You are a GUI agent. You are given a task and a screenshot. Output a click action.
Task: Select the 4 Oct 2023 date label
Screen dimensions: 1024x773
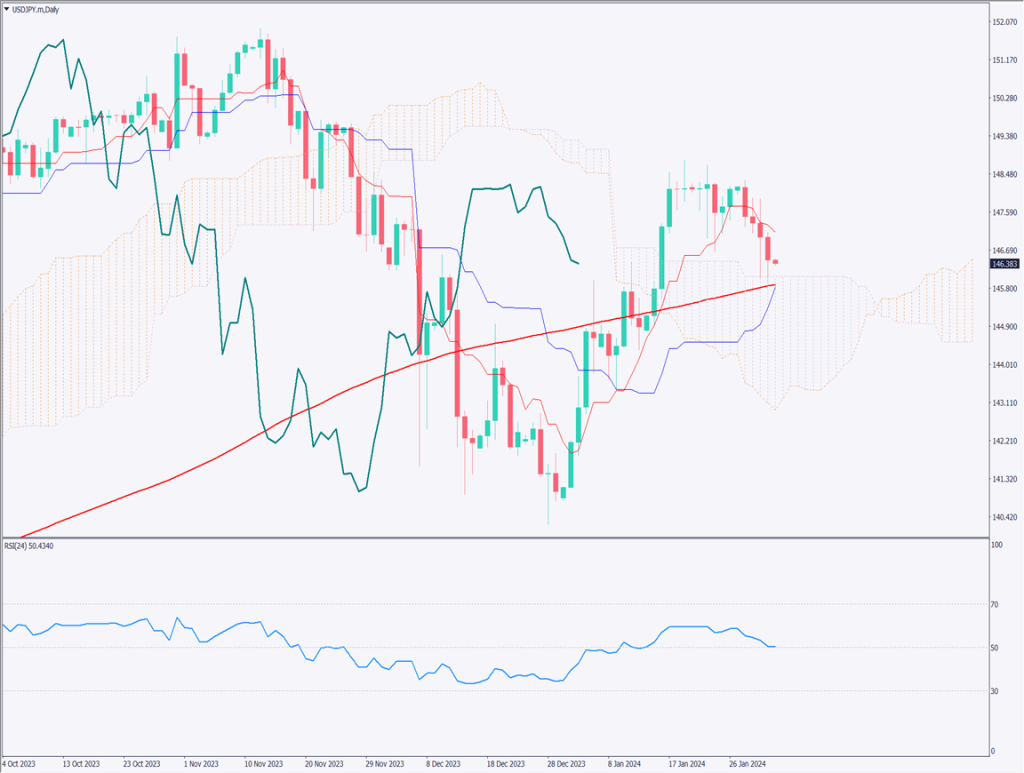pos(23,764)
